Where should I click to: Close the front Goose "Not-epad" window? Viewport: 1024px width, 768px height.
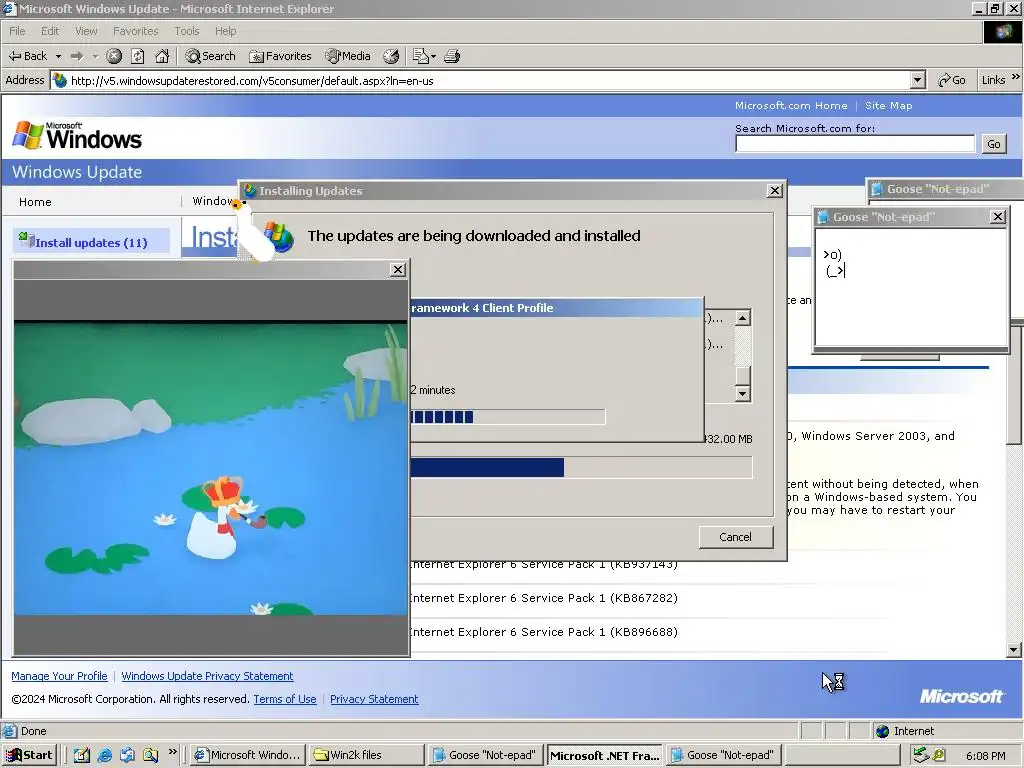(998, 217)
